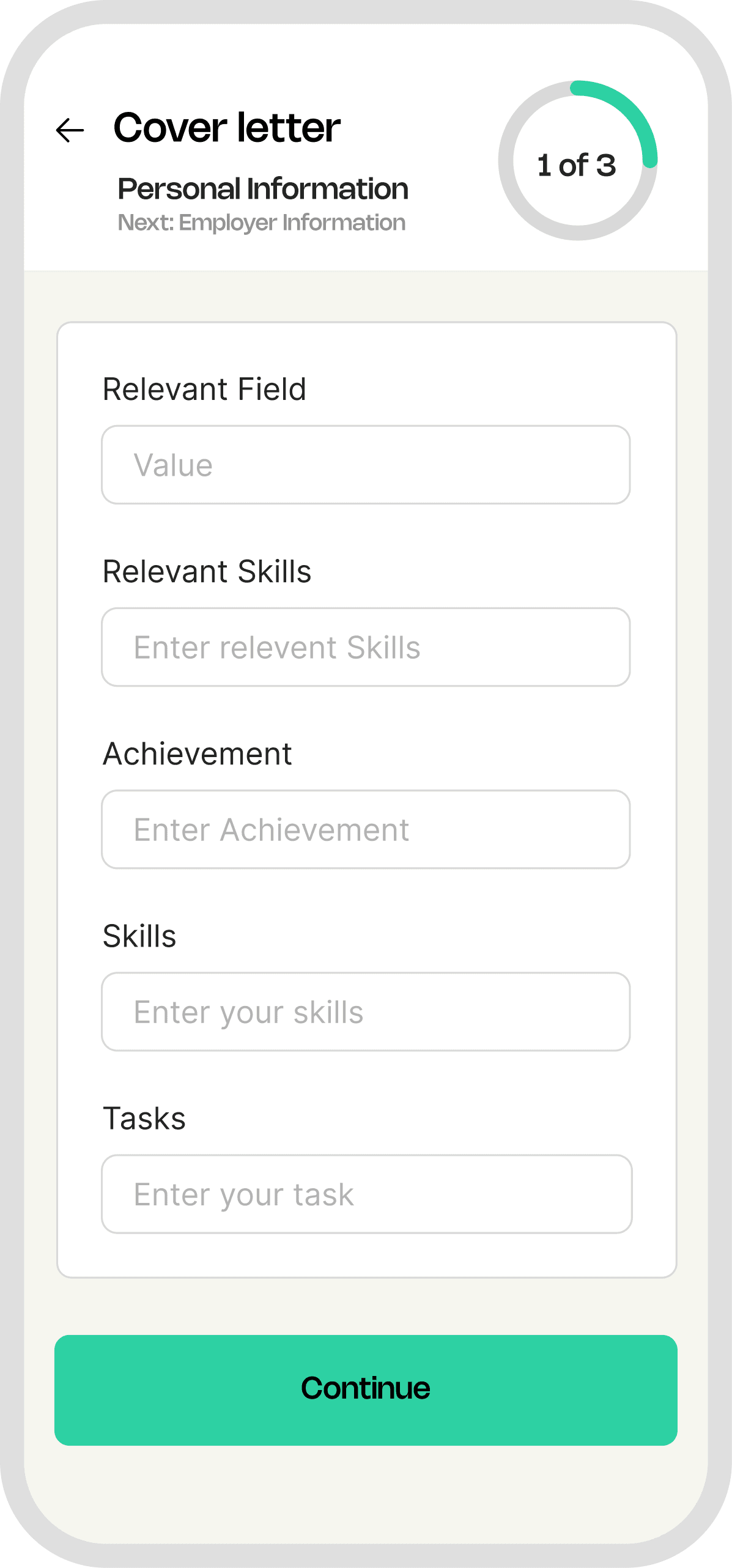Screen dimensions: 732x1568
Task: Click the Cover letter title
Action: click(226, 128)
